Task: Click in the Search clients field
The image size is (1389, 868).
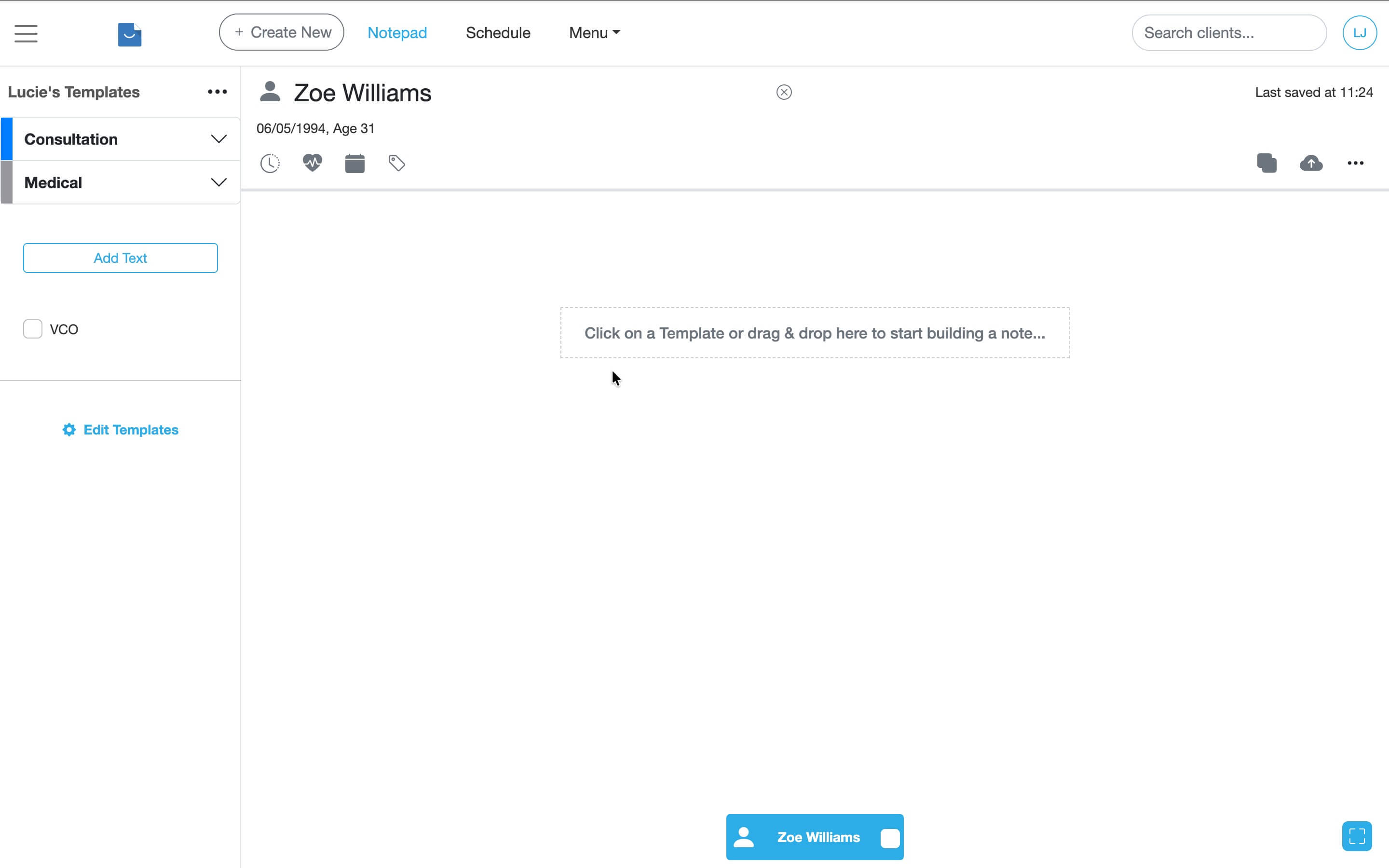Action: pyautogui.click(x=1228, y=33)
